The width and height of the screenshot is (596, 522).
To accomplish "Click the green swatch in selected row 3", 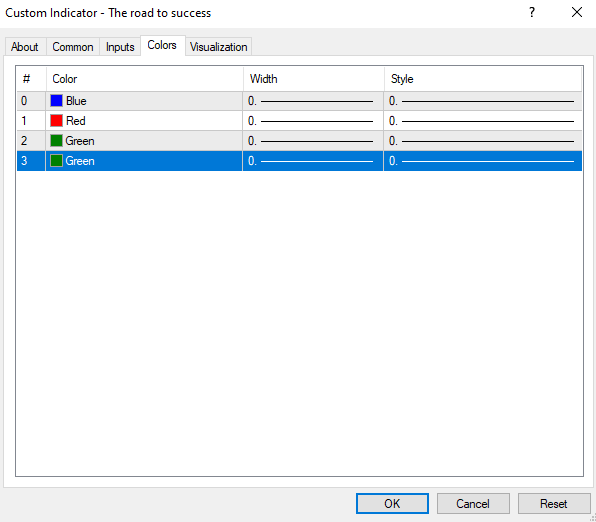I will [x=56, y=161].
